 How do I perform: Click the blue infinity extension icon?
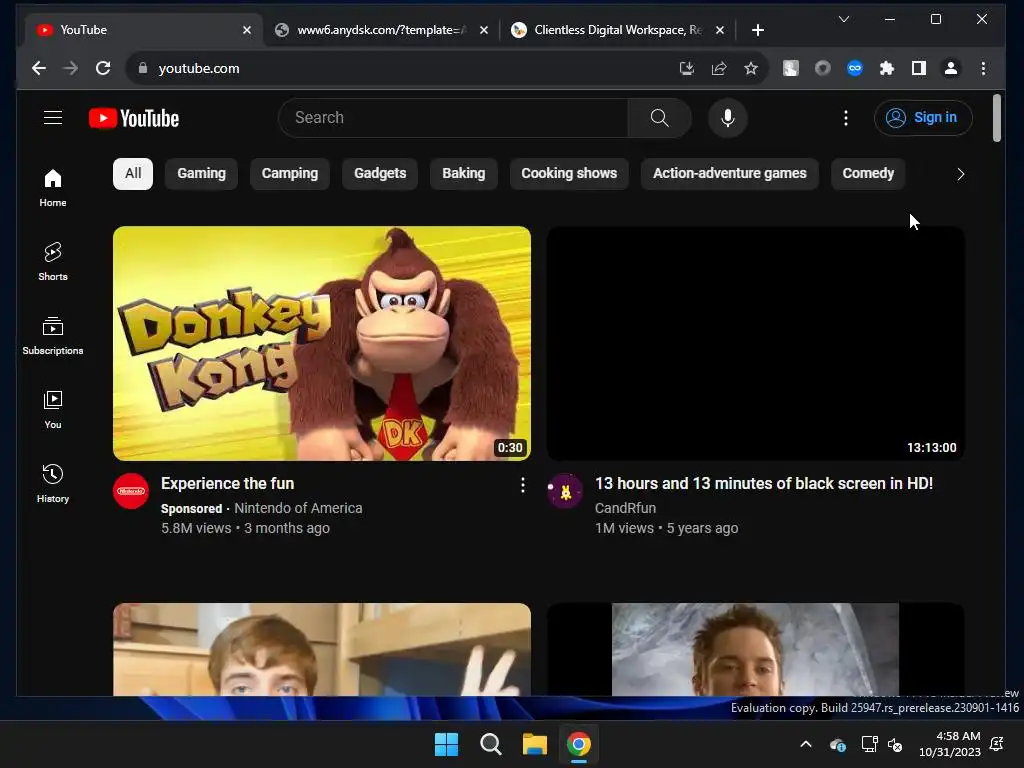click(855, 68)
